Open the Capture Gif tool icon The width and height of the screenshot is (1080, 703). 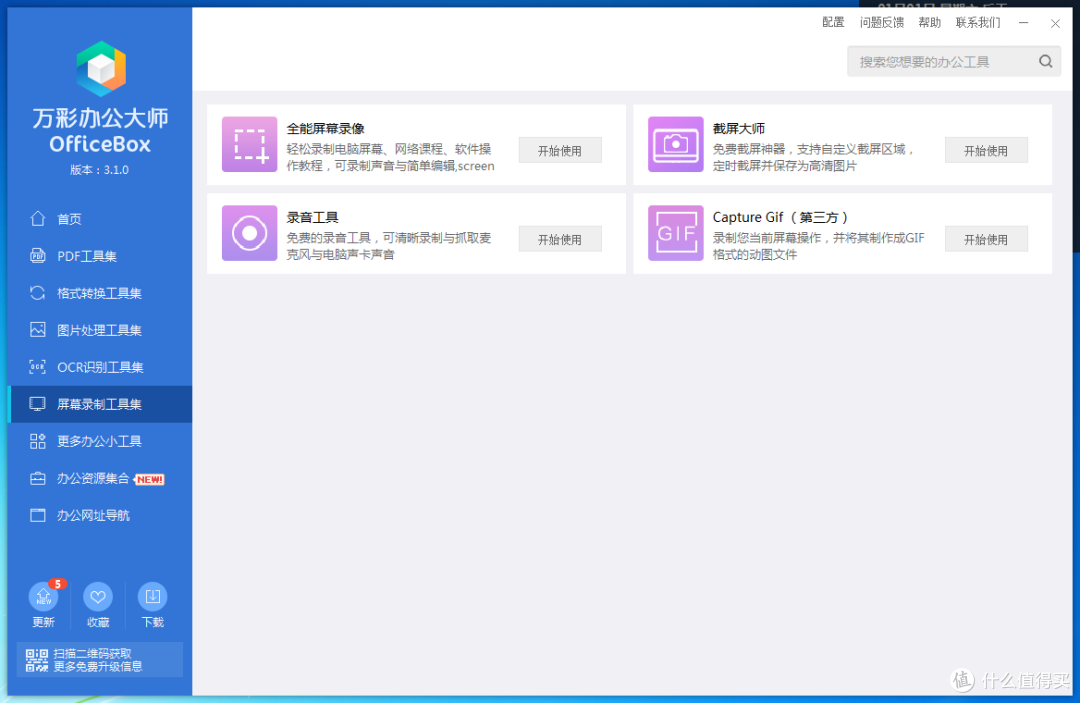coord(675,233)
